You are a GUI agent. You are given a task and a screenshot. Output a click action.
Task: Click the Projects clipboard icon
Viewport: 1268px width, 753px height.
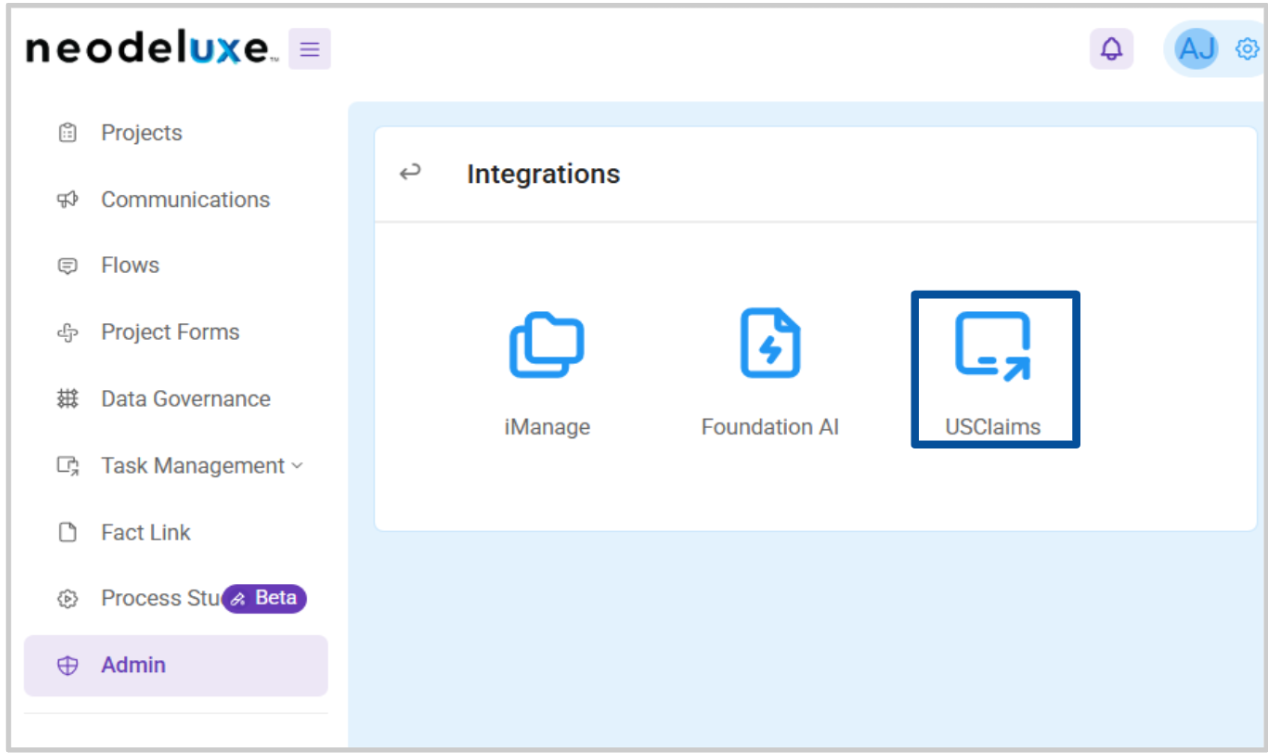[67, 133]
